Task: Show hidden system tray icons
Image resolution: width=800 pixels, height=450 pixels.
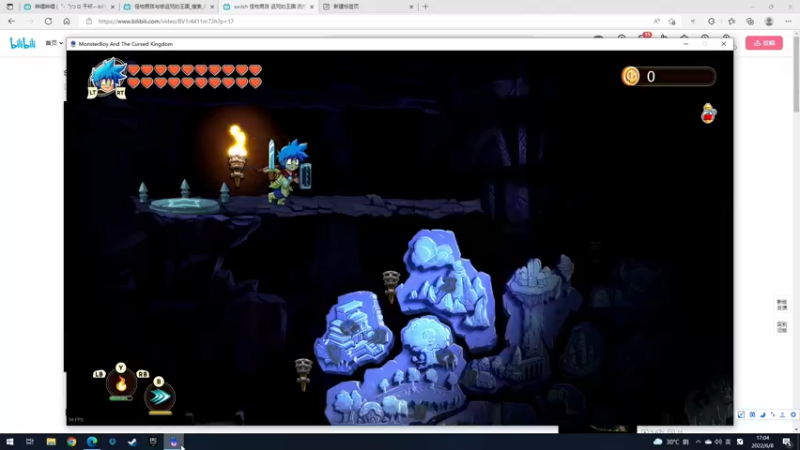Action: point(698,442)
